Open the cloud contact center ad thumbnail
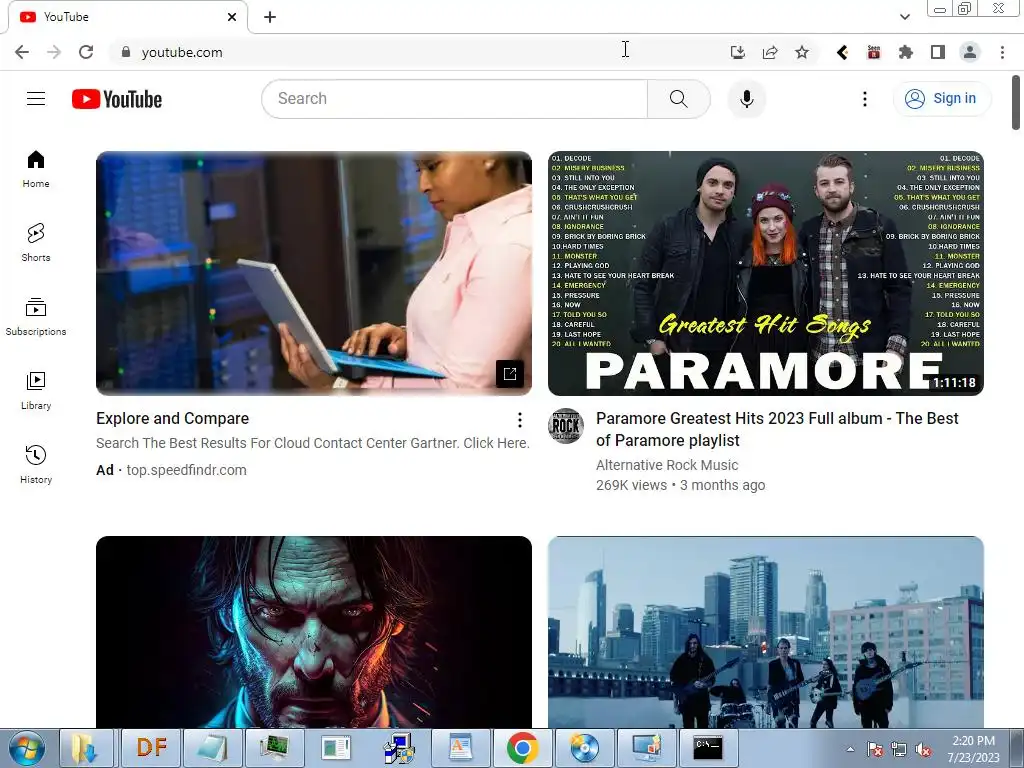 coord(313,273)
